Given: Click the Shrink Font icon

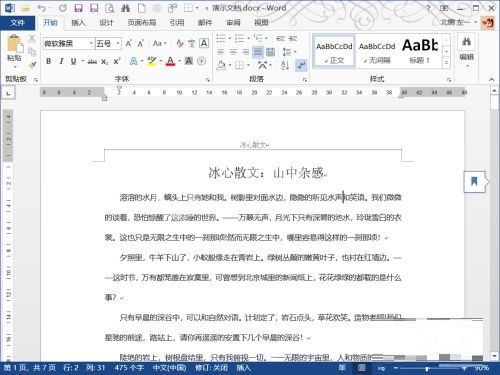Looking at the screenshot, I should pyautogui.click(x=141, y=43).
